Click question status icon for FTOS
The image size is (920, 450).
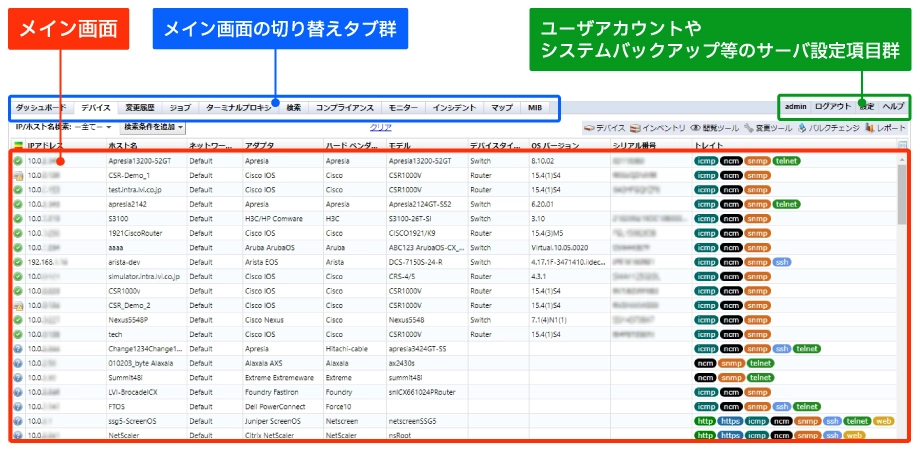tap(18, 407)
